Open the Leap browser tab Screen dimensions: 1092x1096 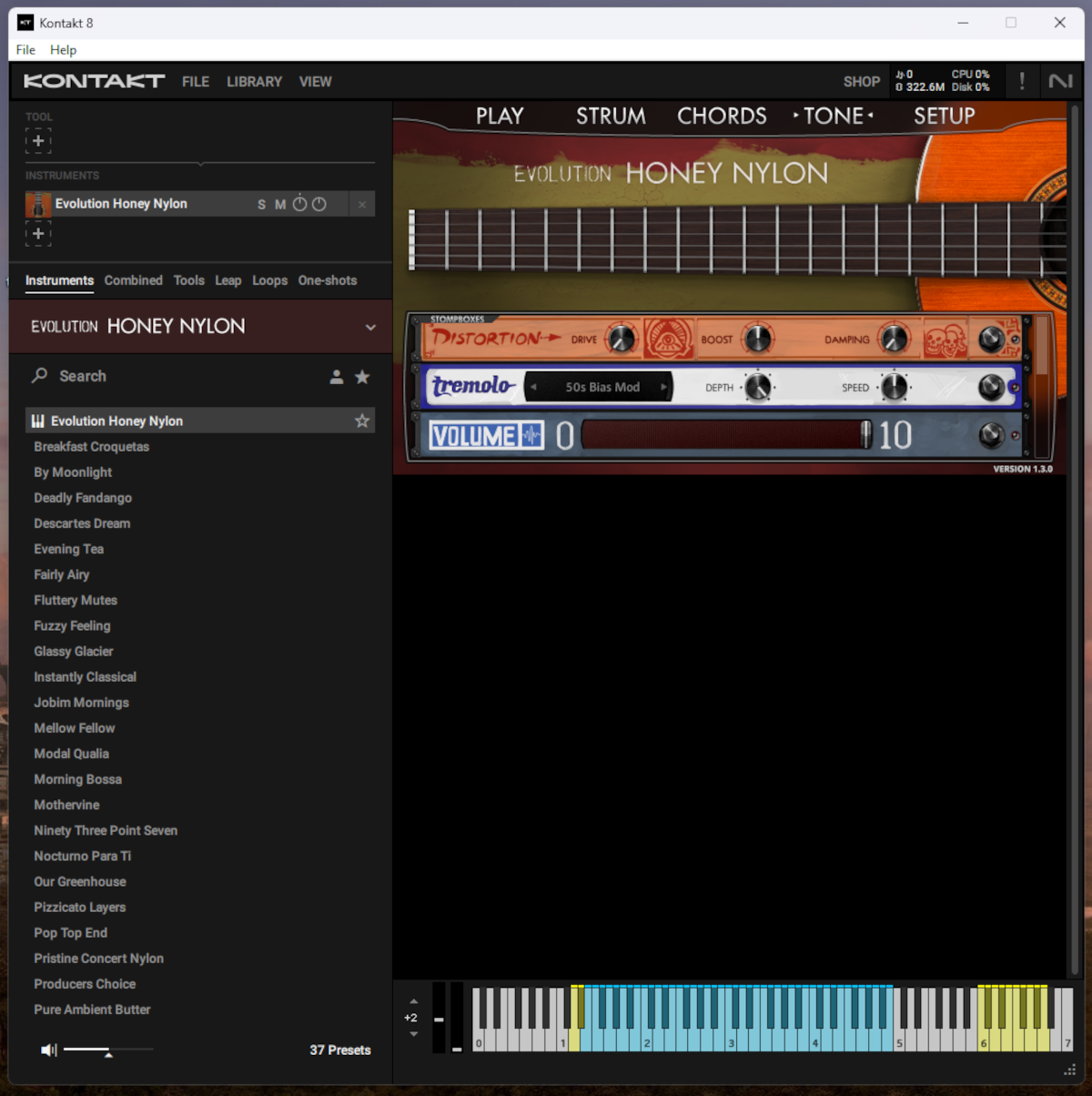[x=228, y=280]
